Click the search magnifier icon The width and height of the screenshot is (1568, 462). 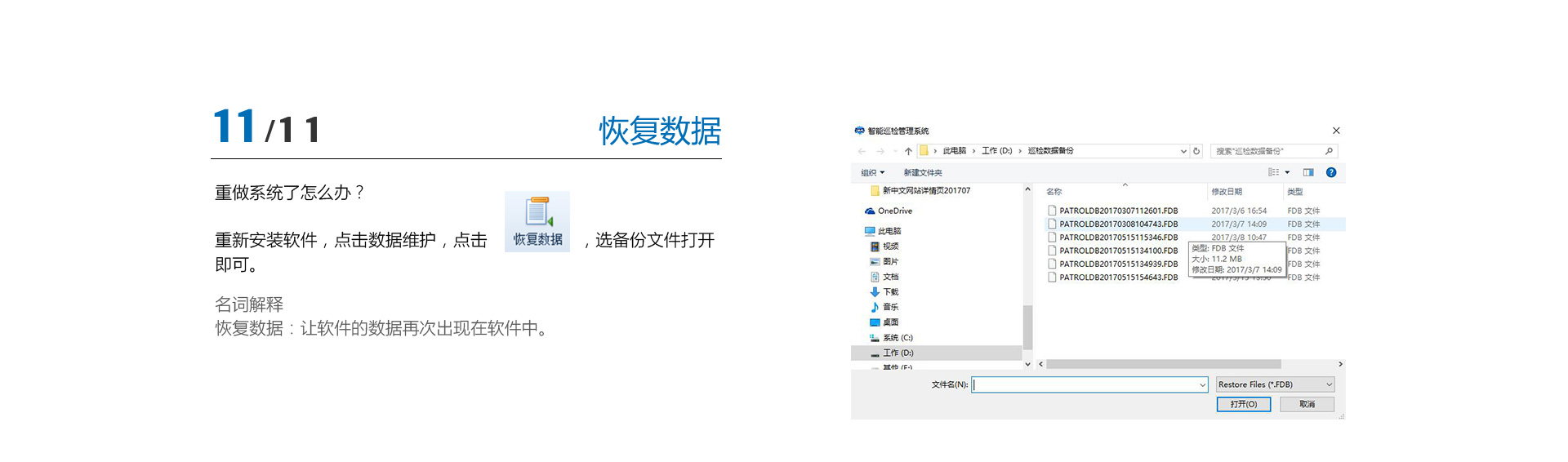click(x=1329, y=151)
